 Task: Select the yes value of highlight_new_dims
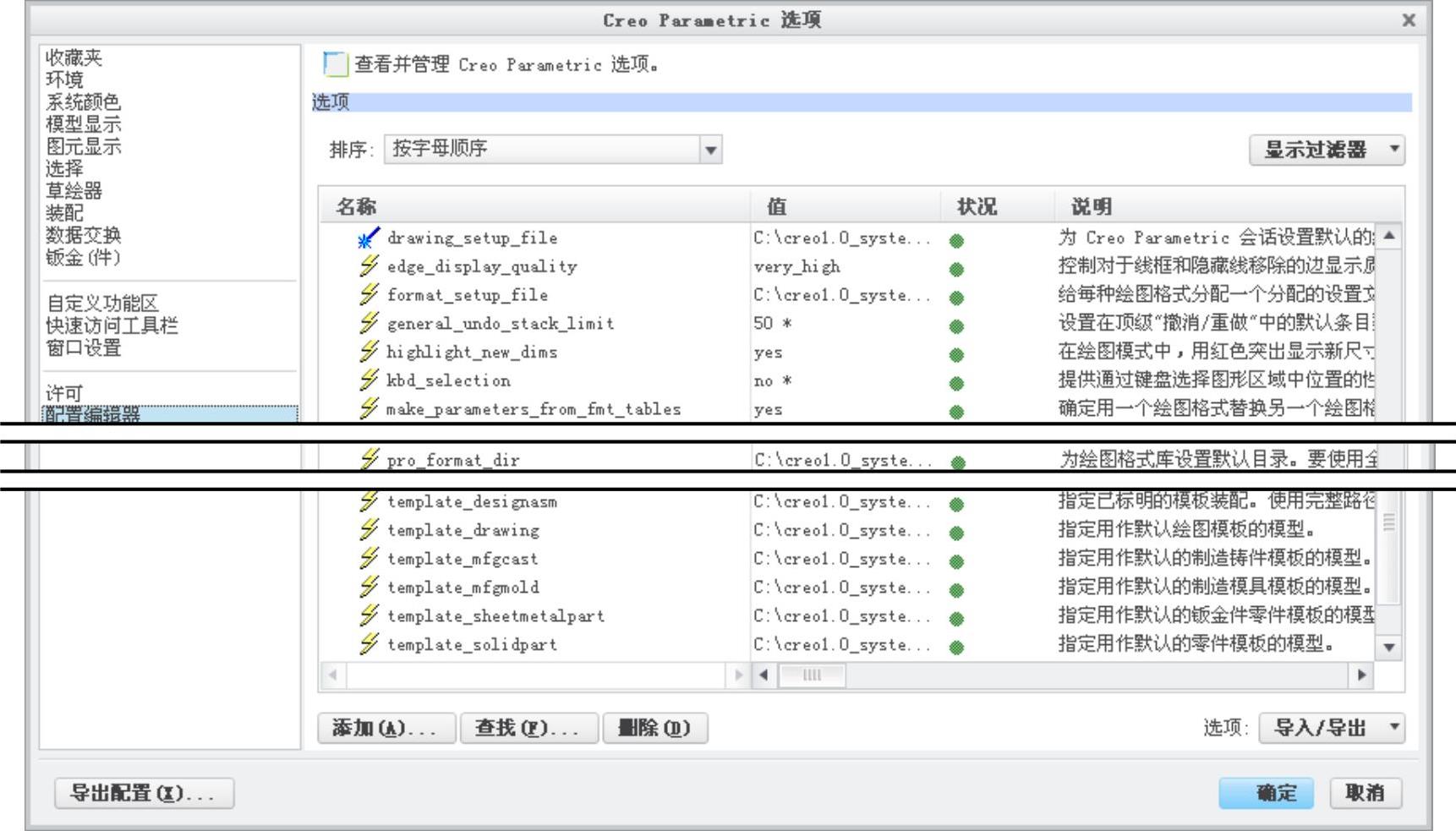point(769,353)
